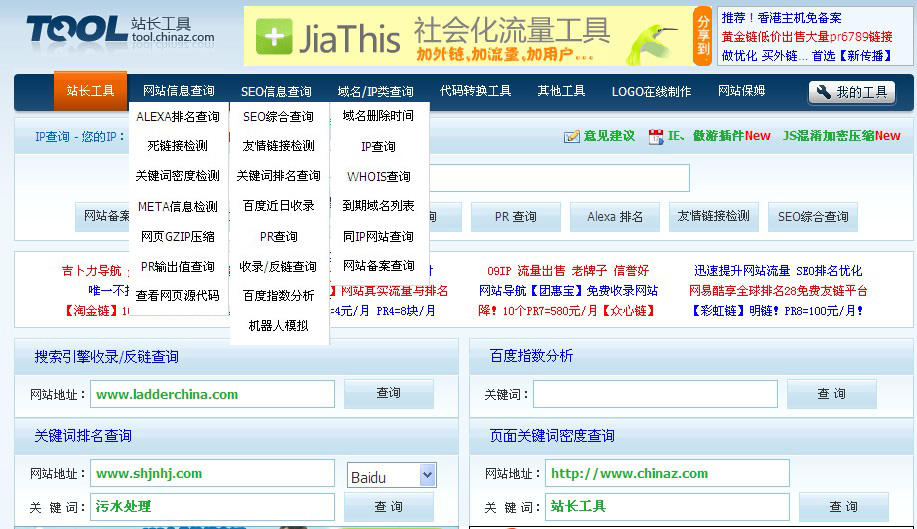Click the PR 查询 quick button
Screen dimensions: 917x529
(x=515, y=216)
